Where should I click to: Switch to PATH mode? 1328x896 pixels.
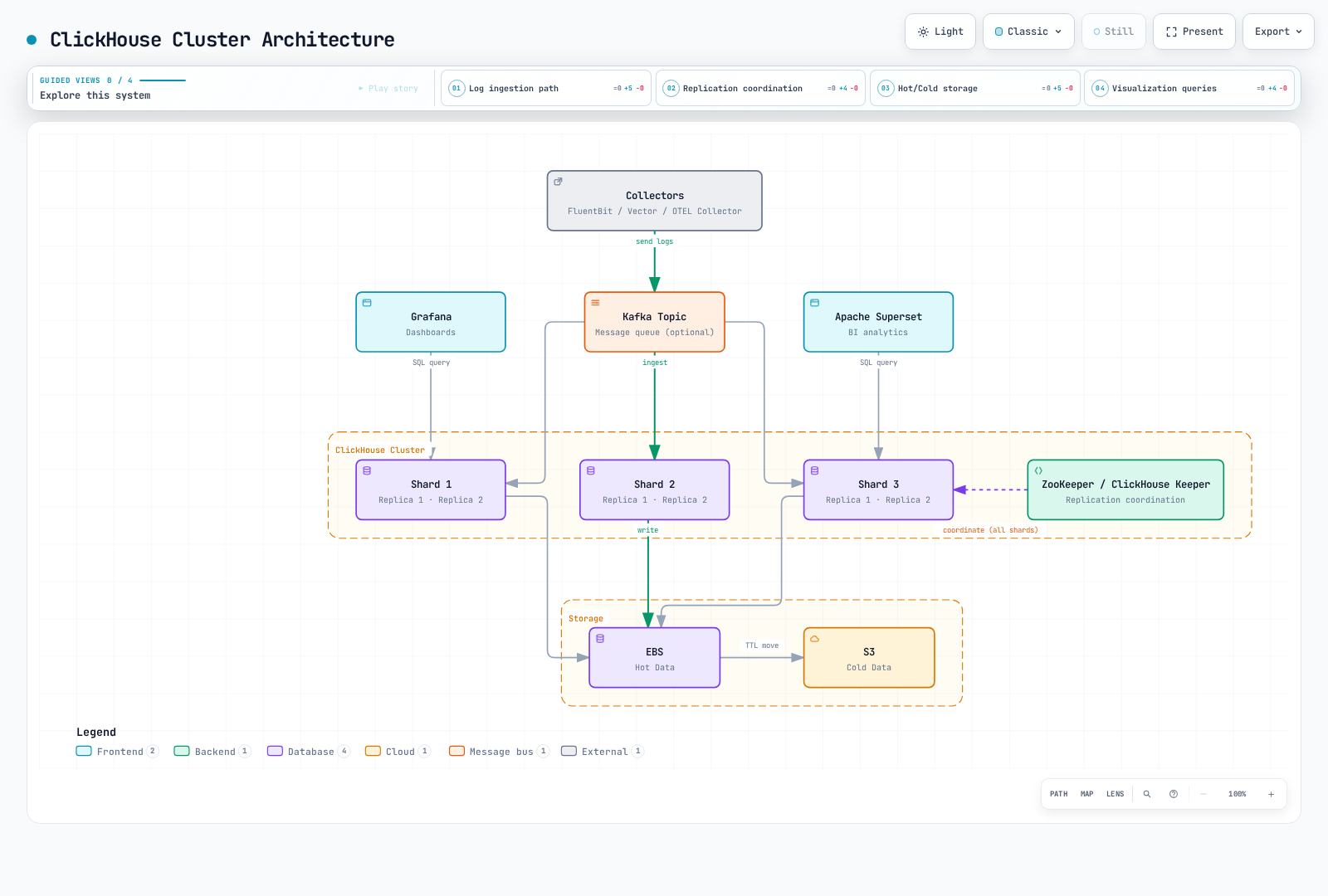coord(1059,794)
